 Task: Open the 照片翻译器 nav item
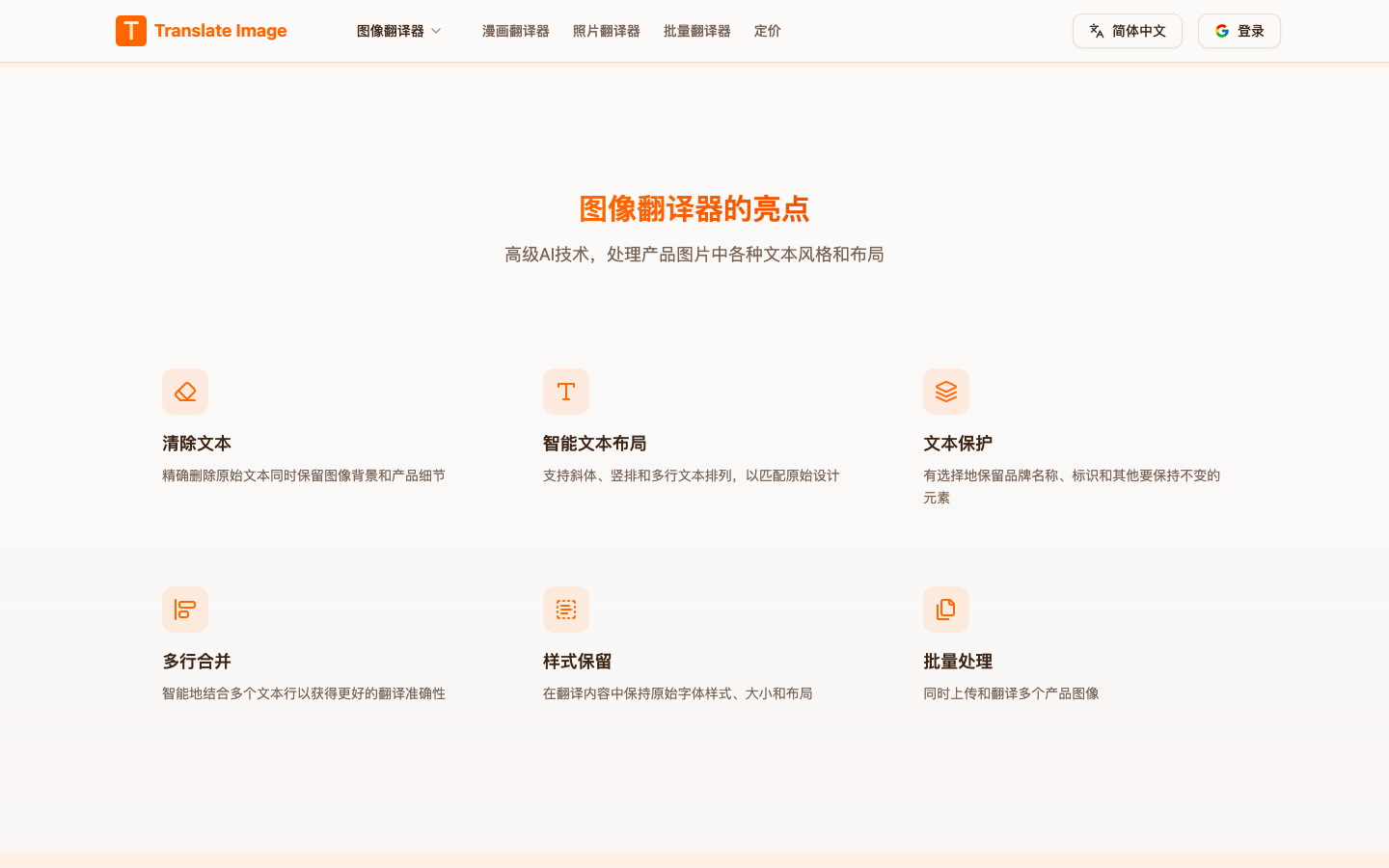[x=607, y=31]
